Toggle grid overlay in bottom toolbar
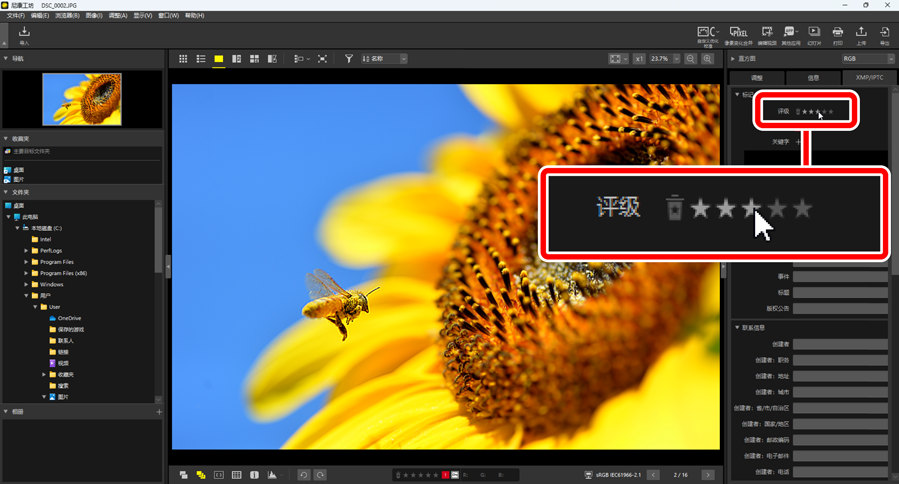 pyautogui.click(x=237, y=475)
